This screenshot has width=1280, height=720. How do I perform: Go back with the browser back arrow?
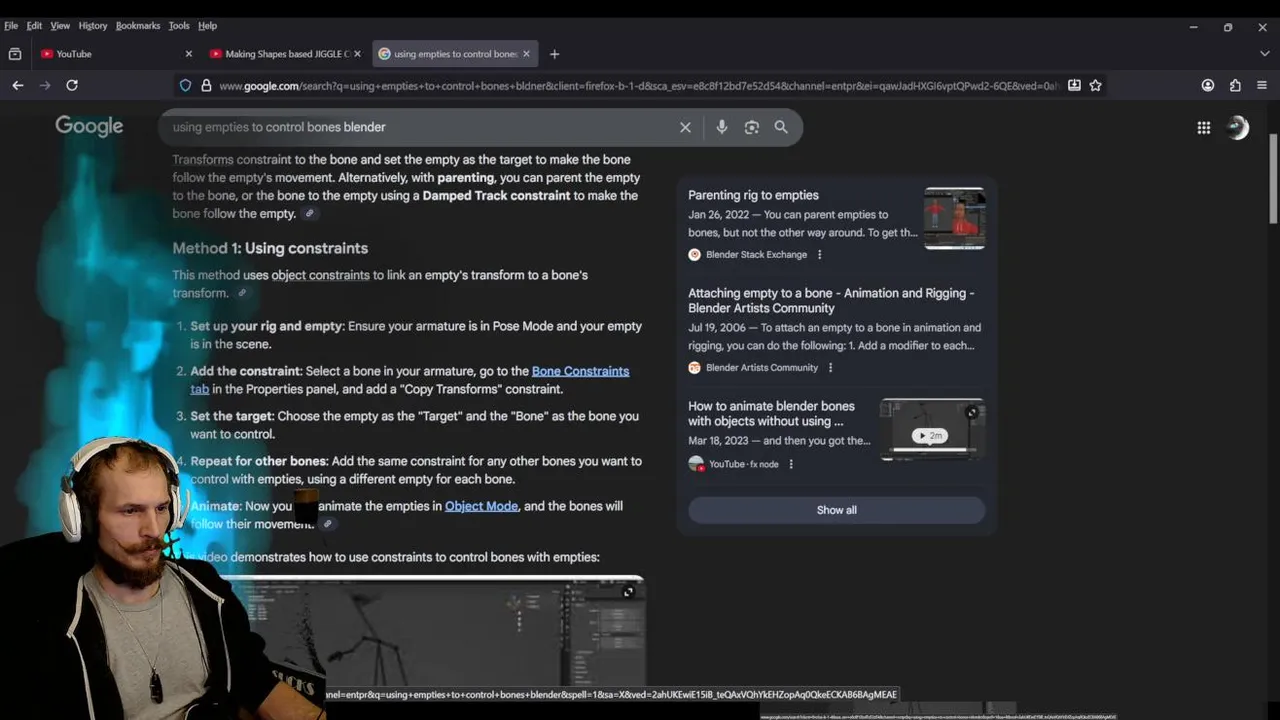pyautogui.click(x=18, y=86)
